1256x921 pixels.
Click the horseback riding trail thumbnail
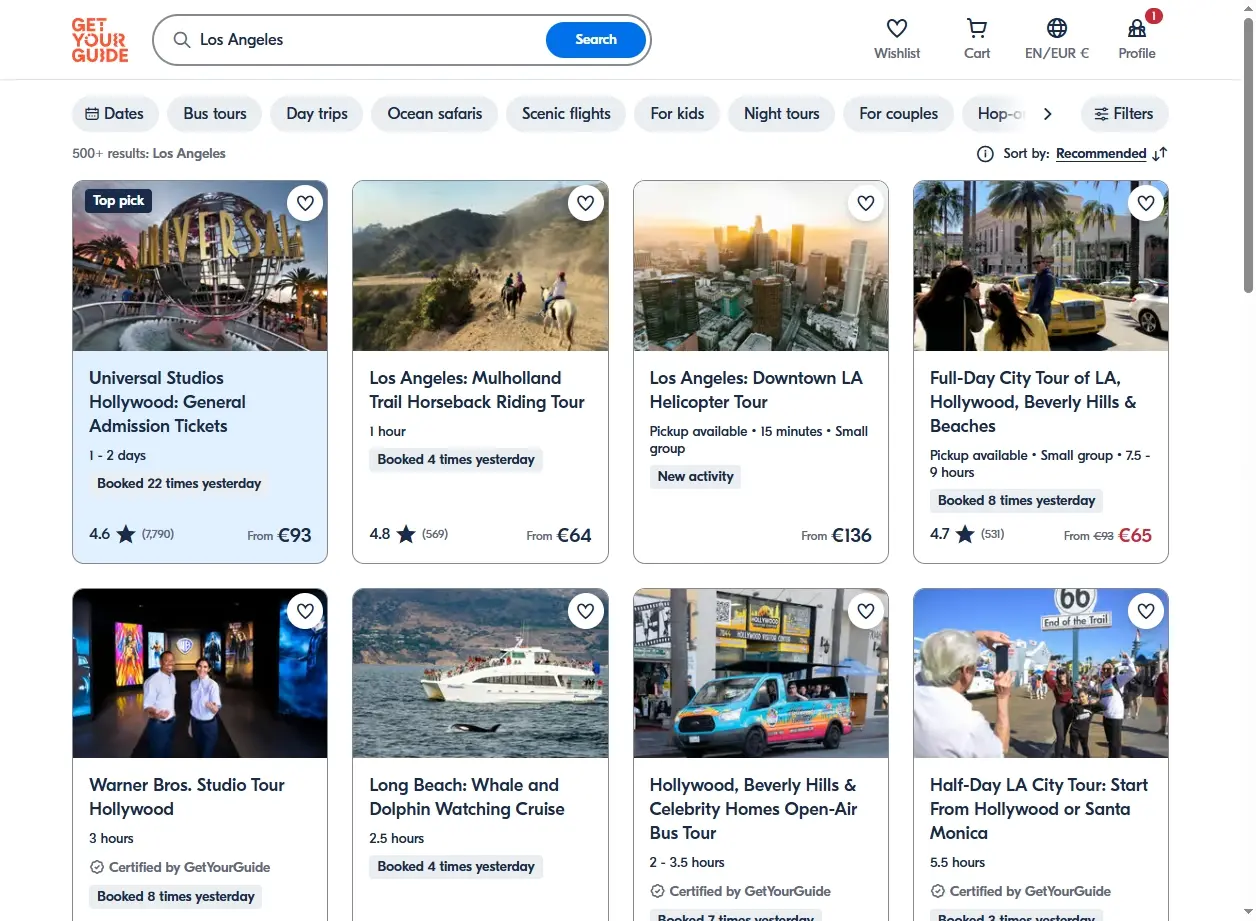point(480,266)
